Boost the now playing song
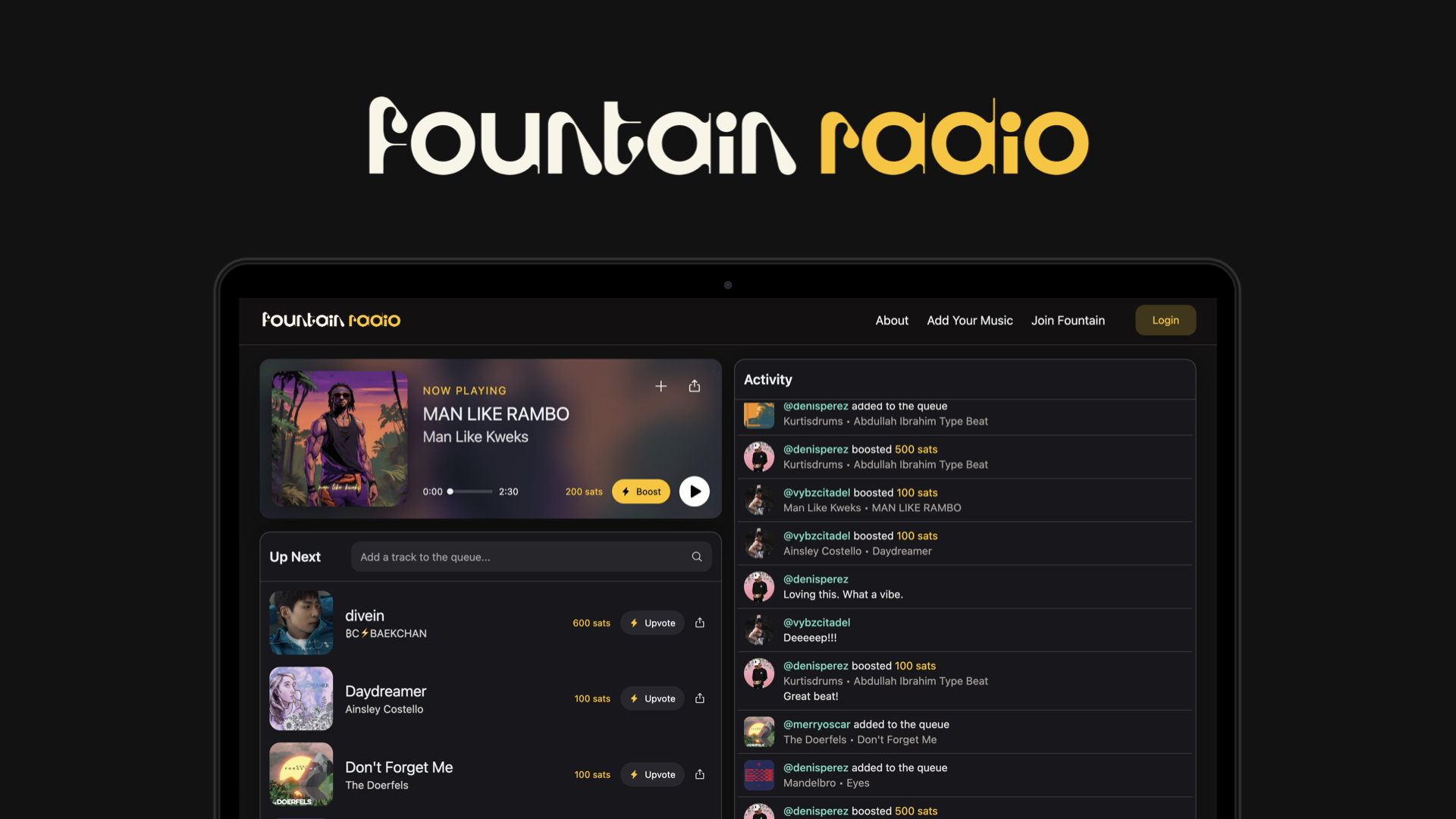The height and width of the screenshot is (819, 1456). [641, 491]
